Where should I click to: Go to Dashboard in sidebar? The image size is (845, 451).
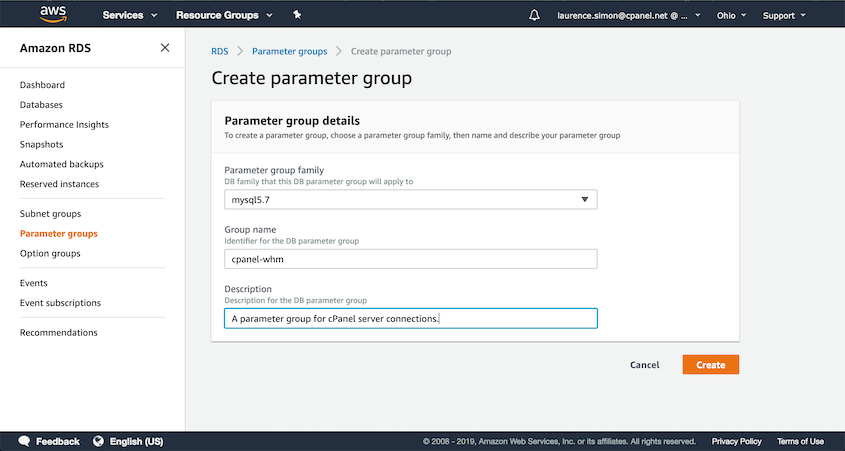42,85
